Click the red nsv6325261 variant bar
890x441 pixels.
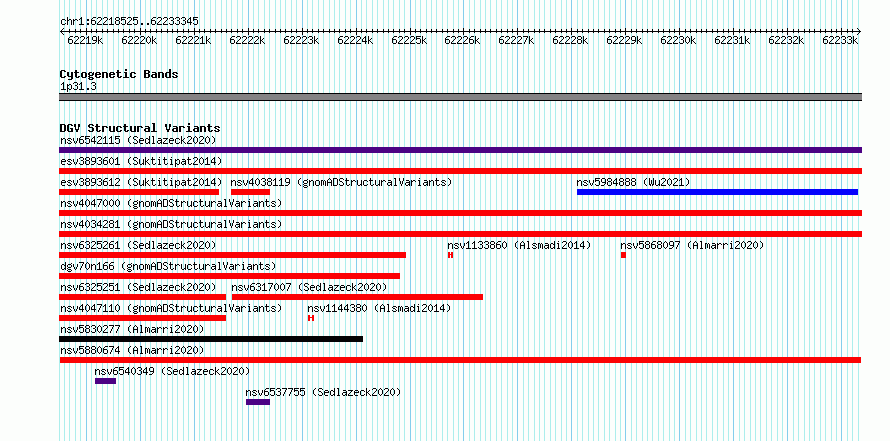(233, 255)
